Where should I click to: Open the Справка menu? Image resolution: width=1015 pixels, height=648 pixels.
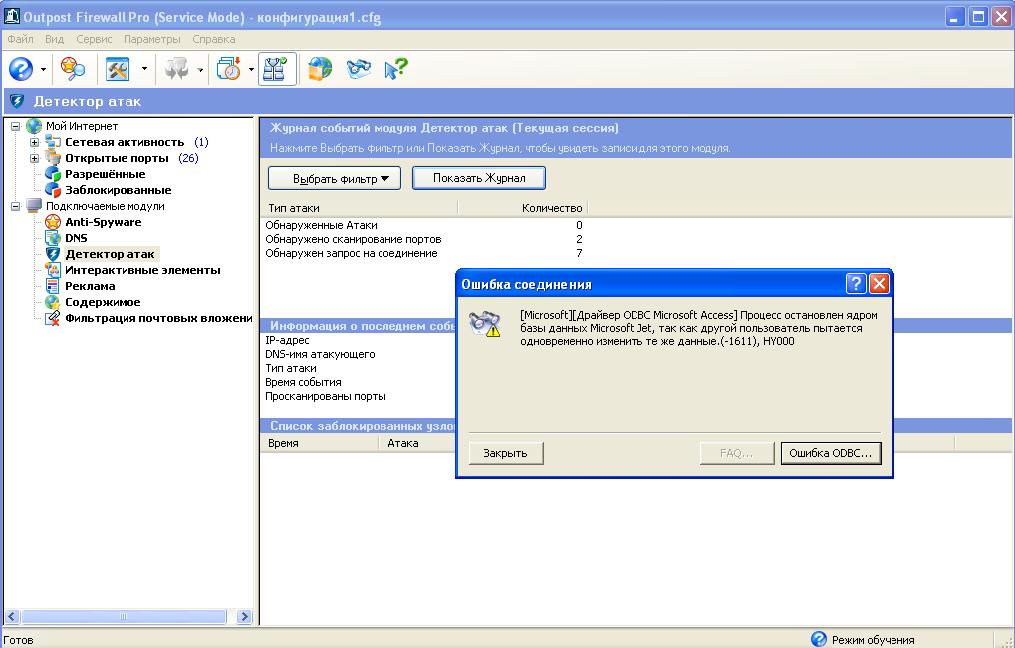214,39
